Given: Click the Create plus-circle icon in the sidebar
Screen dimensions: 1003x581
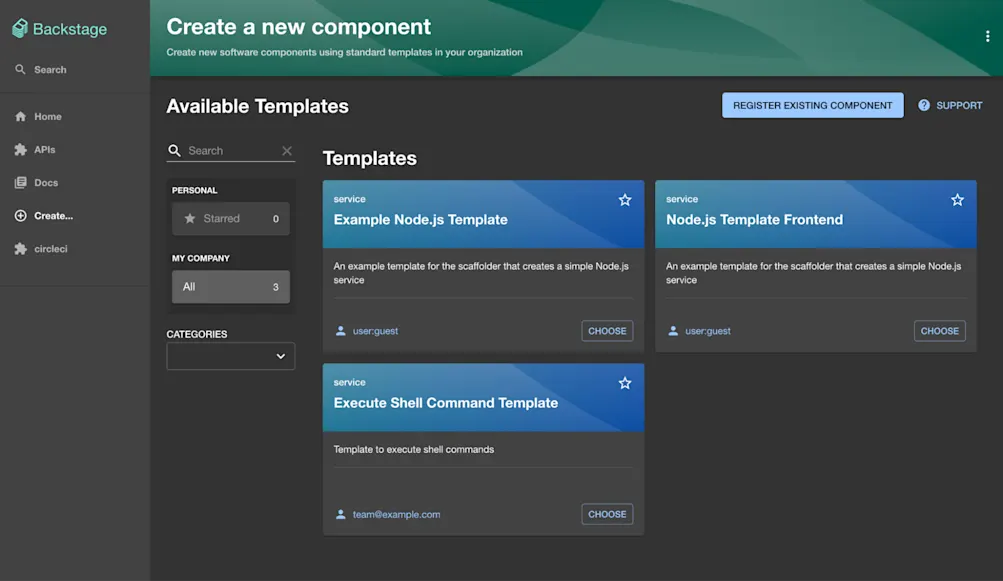Looking at the screenshot, I should click(x=20, y=216).
